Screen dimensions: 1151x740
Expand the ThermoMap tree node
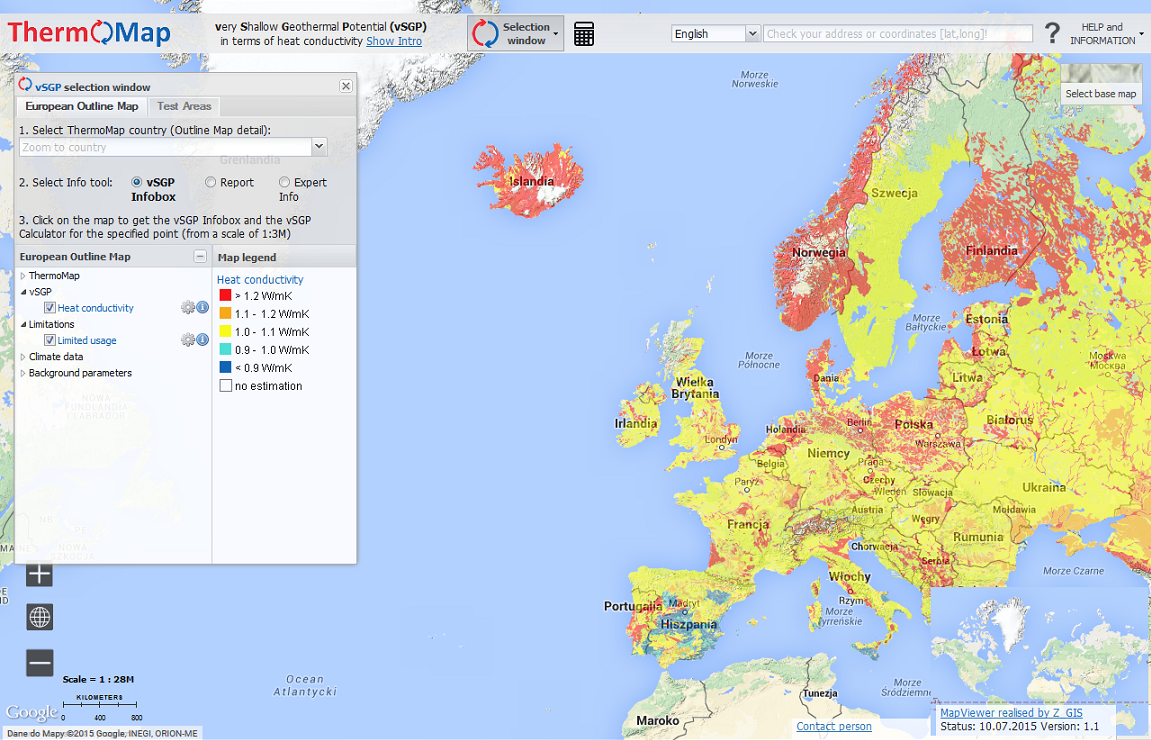[23, 276]
